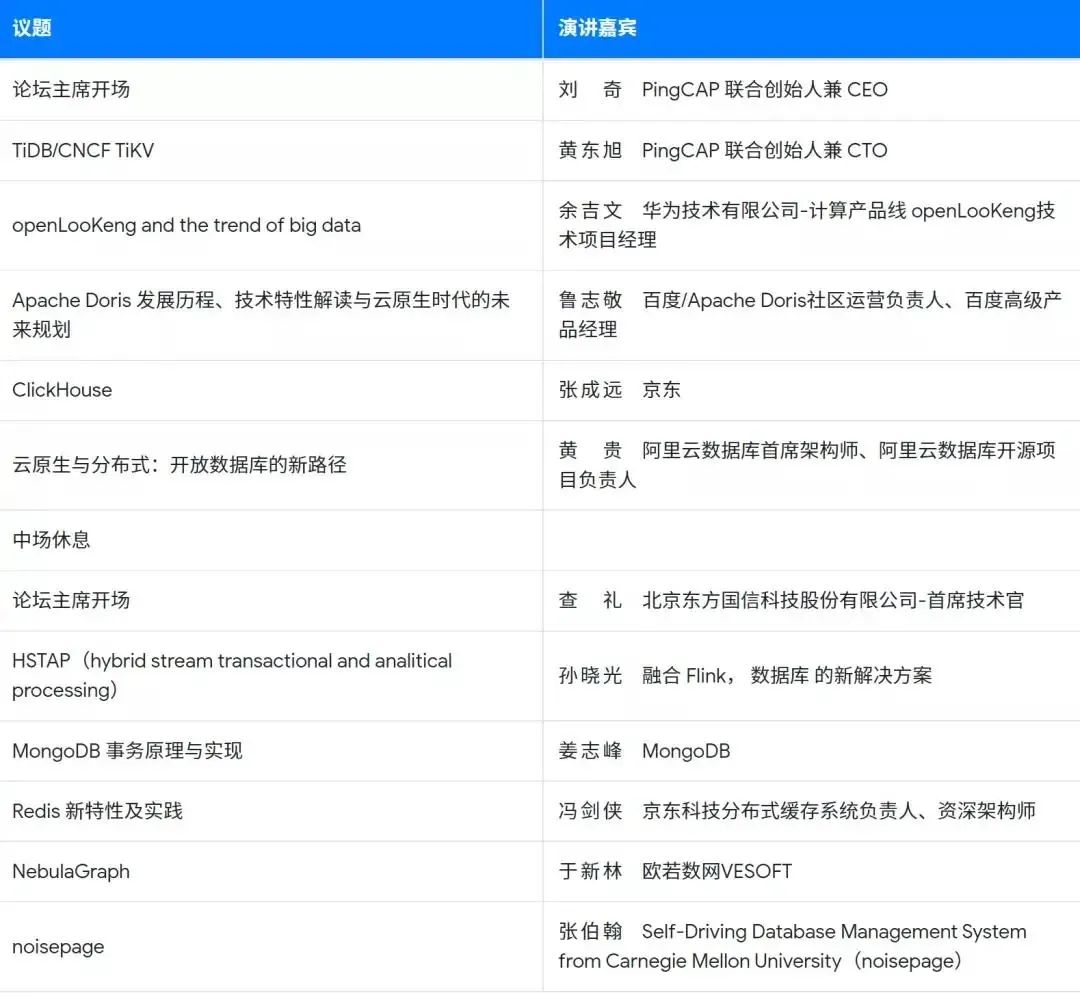
Task: Select the first 论坛主席开场 cell beside 刘奇
Action: pos(271,90)
